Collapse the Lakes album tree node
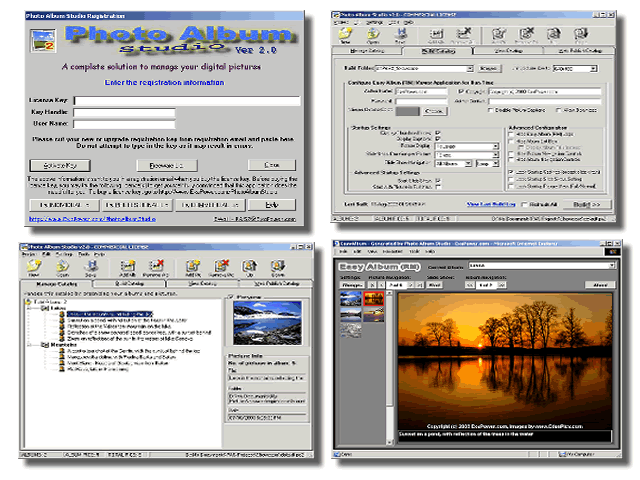The height and width of the screenshot is (480, 640). coord(30,308)
